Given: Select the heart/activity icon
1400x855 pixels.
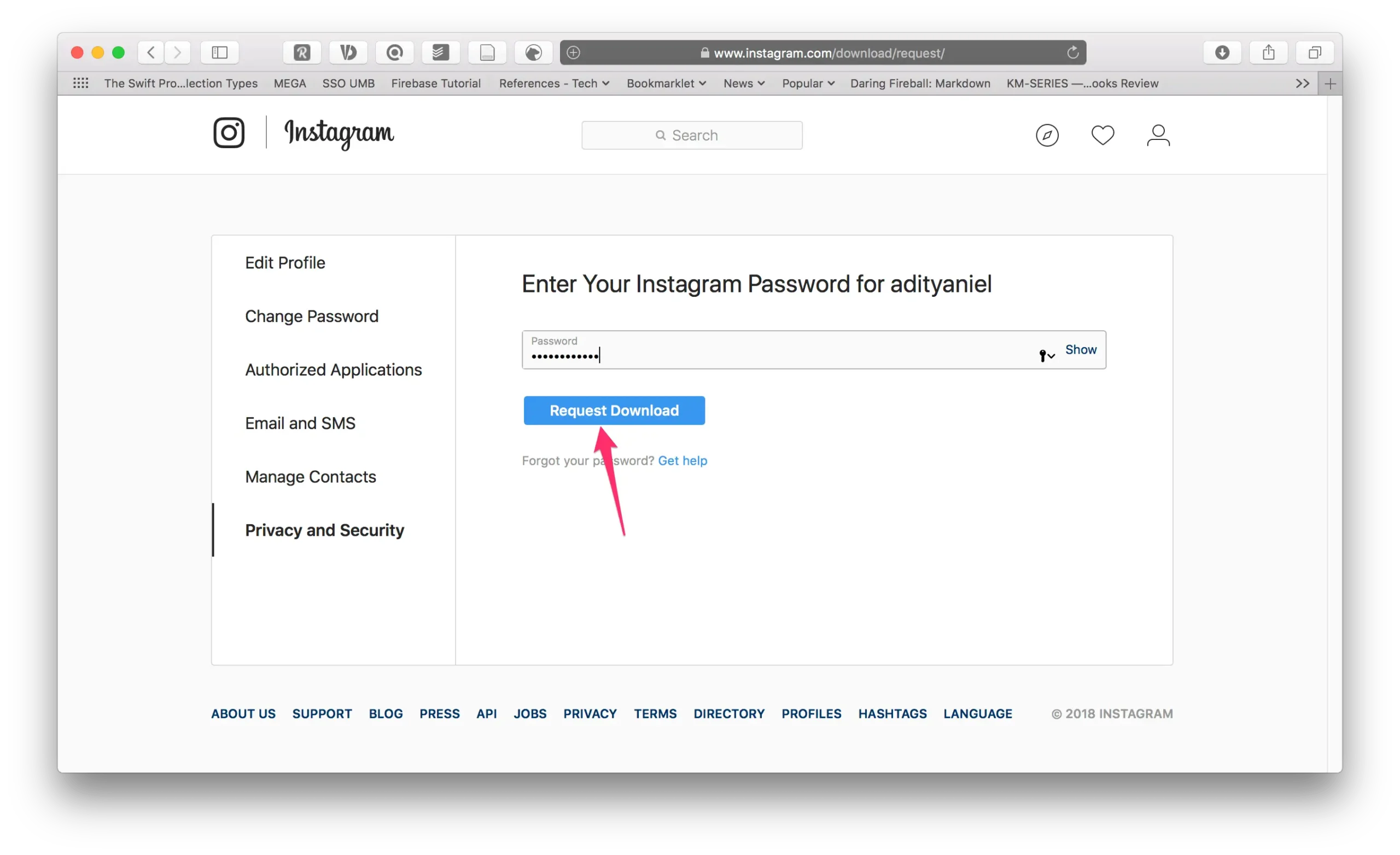Looking at the screenshot, I should click(x=1102, y=134).
